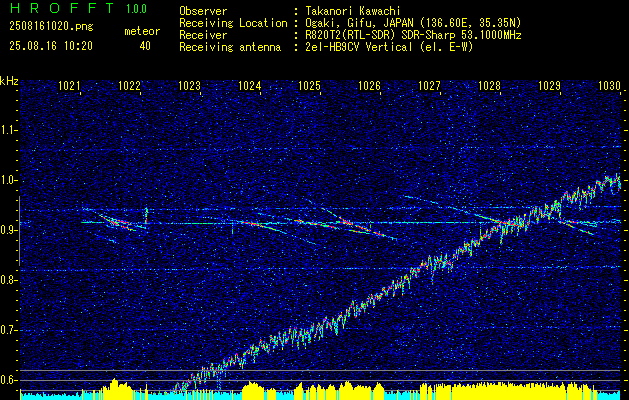The height and width of the screenshot is (400, 629).
Task: Click the 1022 time axis label
Action: [130, 85]
